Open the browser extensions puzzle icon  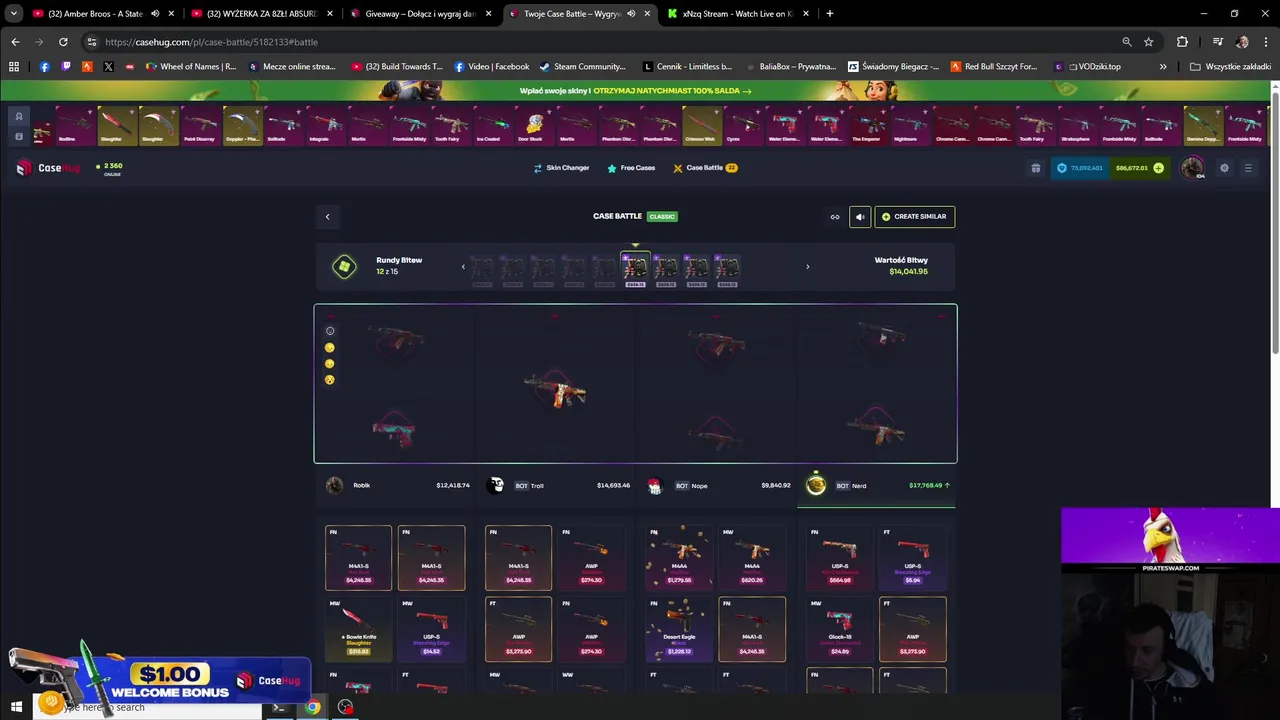tap(1182, 42)
